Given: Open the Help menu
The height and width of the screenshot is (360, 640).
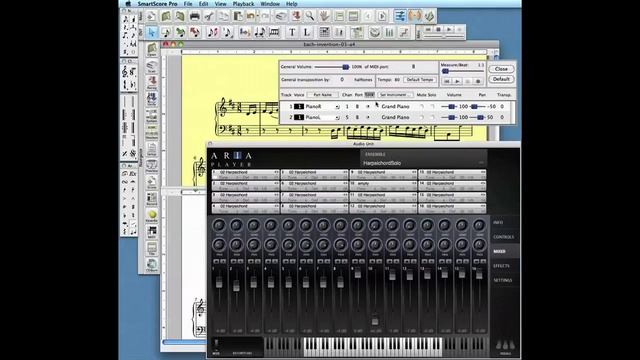Looking at the screenshot, I should [291, 4].
